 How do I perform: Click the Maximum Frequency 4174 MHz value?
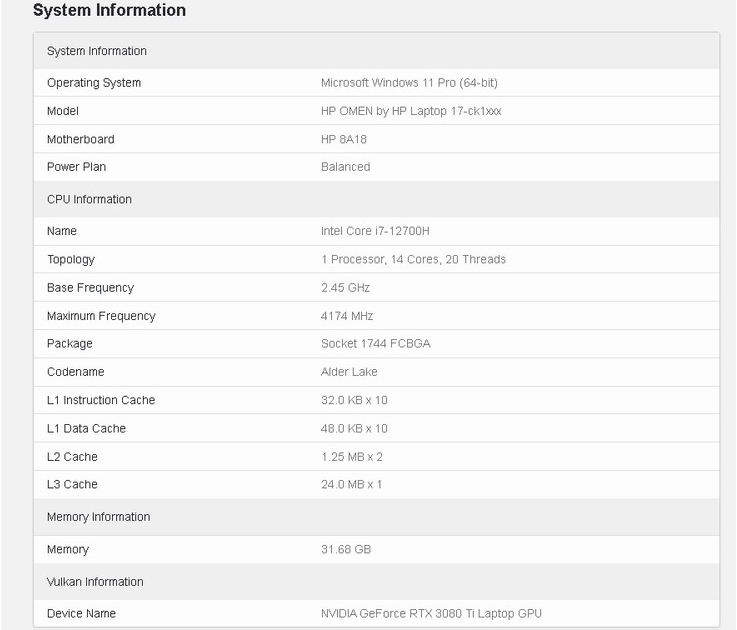[347, 316]
